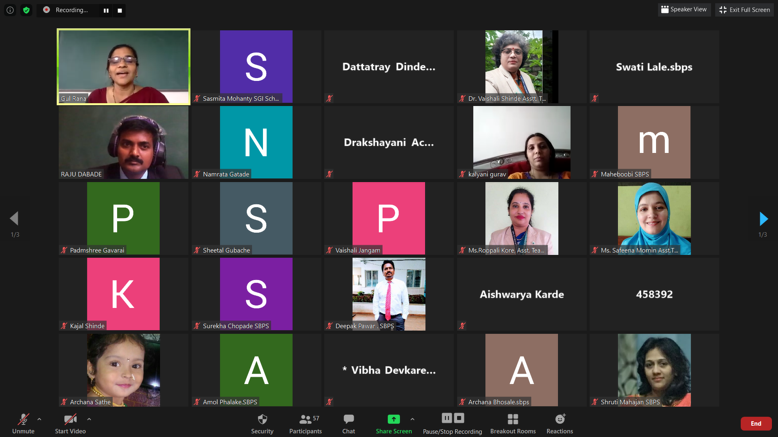Select Amol Phalake.SBPS A avatar tile
This screenshot has width=778, height=437.
(256, 370)
